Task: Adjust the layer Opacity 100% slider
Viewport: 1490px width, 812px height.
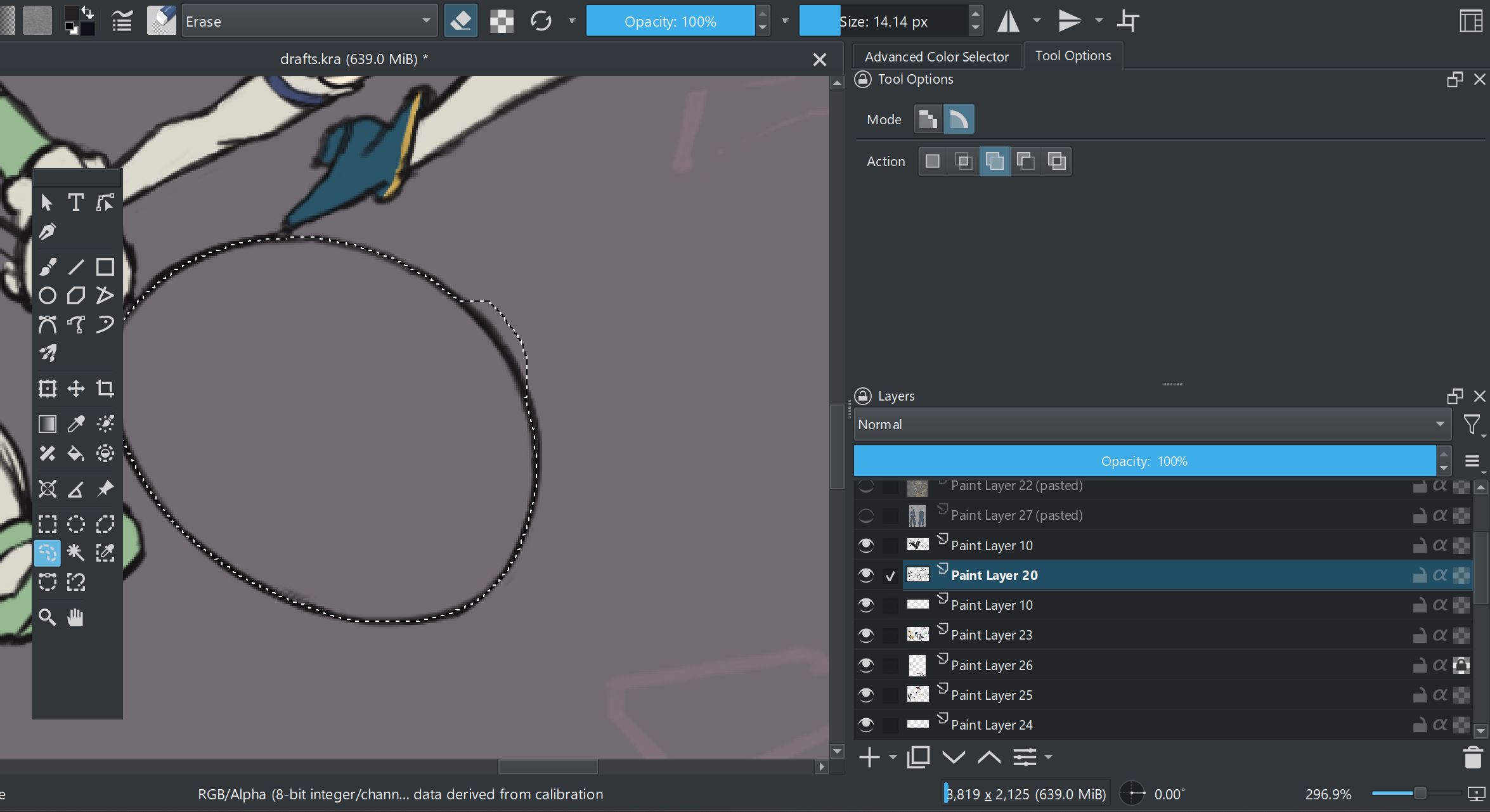Action: 1144,461
